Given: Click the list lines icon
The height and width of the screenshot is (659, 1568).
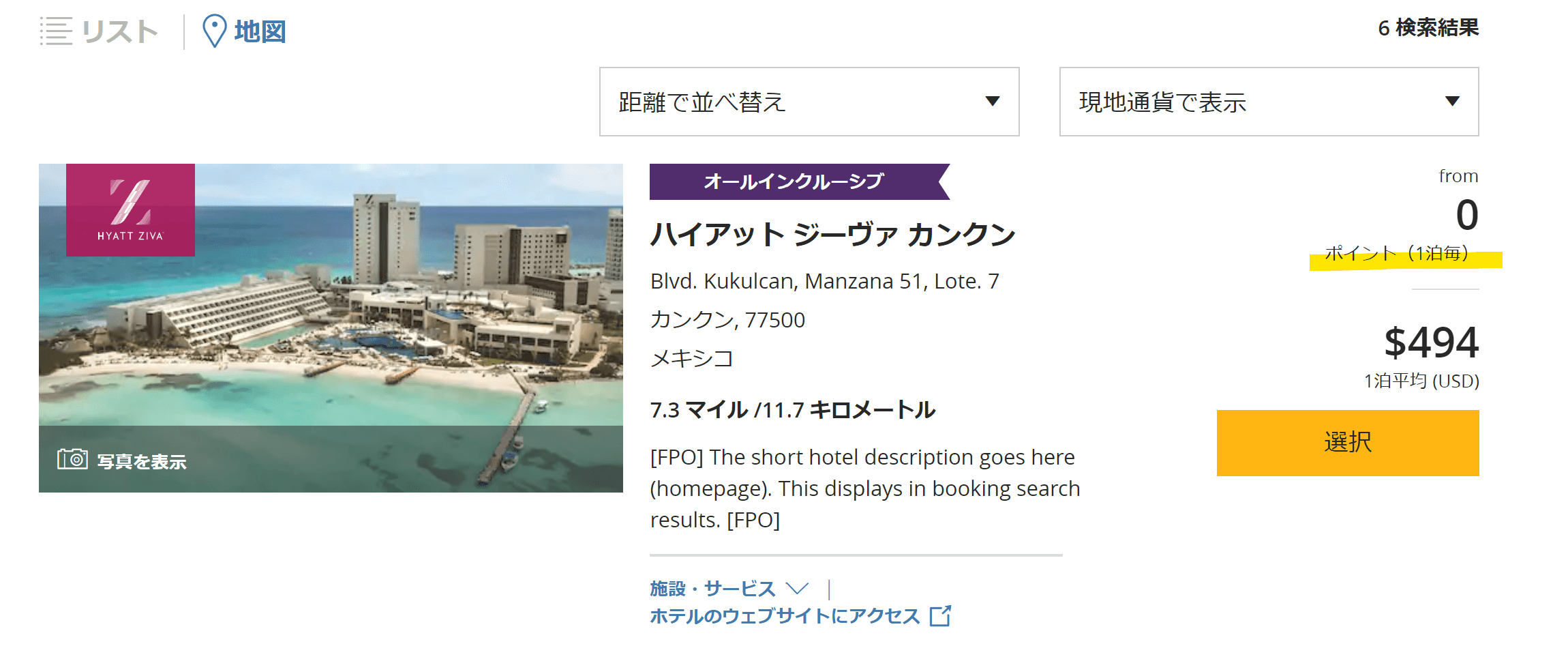Looking at the screenshot, I should click(x=56, y=31).
